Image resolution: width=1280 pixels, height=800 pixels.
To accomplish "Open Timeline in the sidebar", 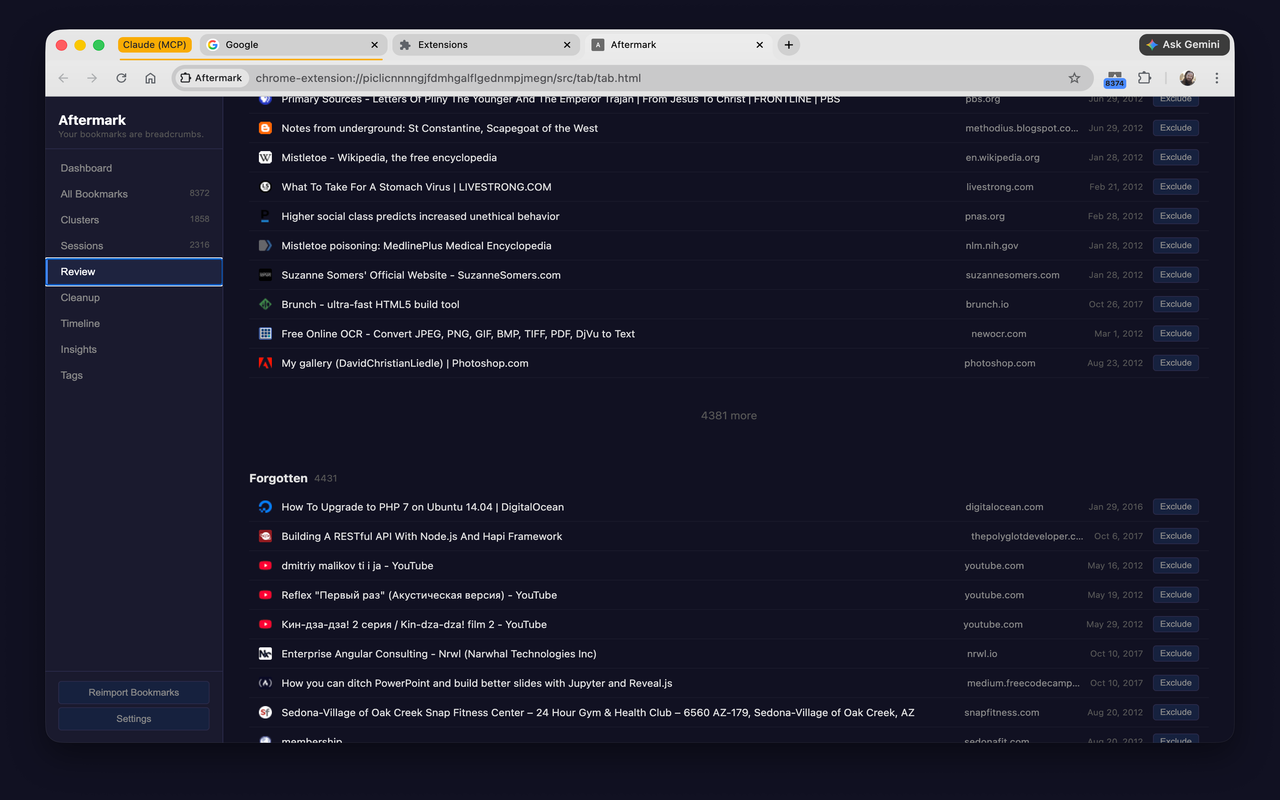I will coord(134,324).
